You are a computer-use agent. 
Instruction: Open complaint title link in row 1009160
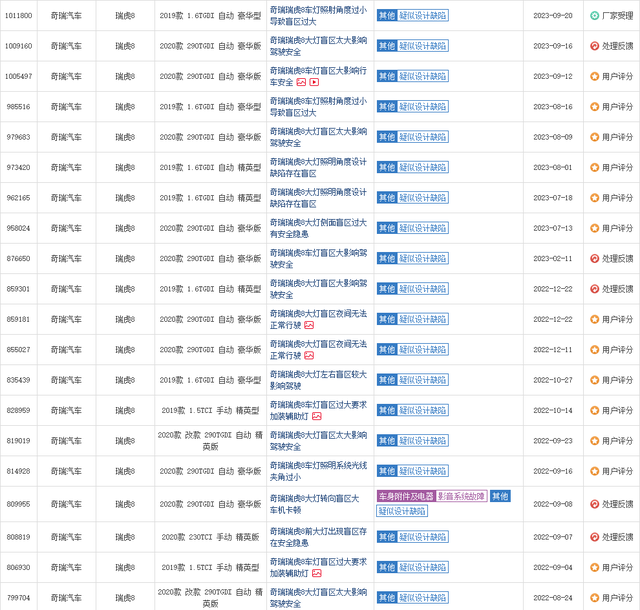[x=318, y=46]
